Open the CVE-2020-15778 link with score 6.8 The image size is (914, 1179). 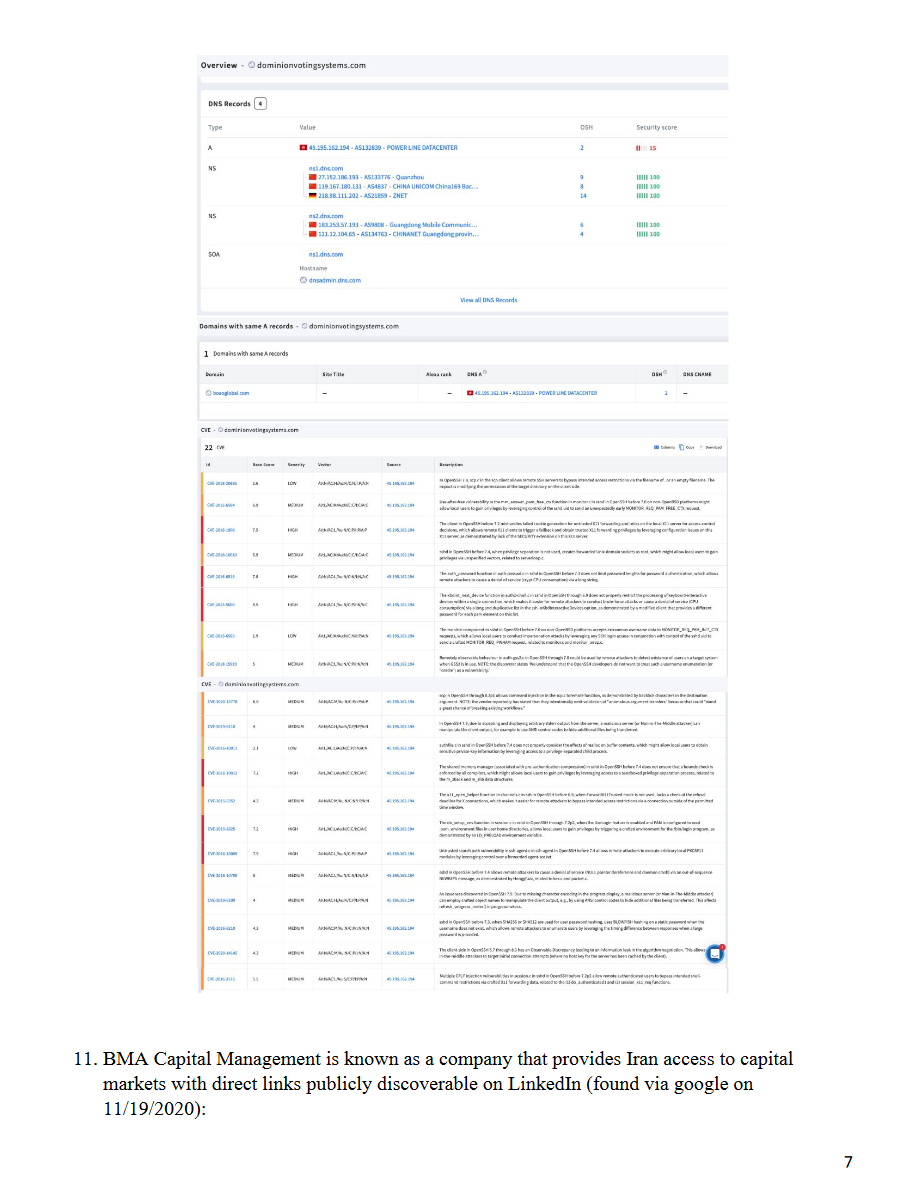tap(222, 702)
